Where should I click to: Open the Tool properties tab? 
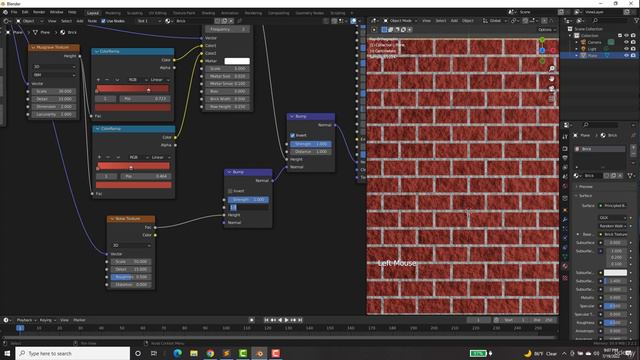[x=565, y=137]
